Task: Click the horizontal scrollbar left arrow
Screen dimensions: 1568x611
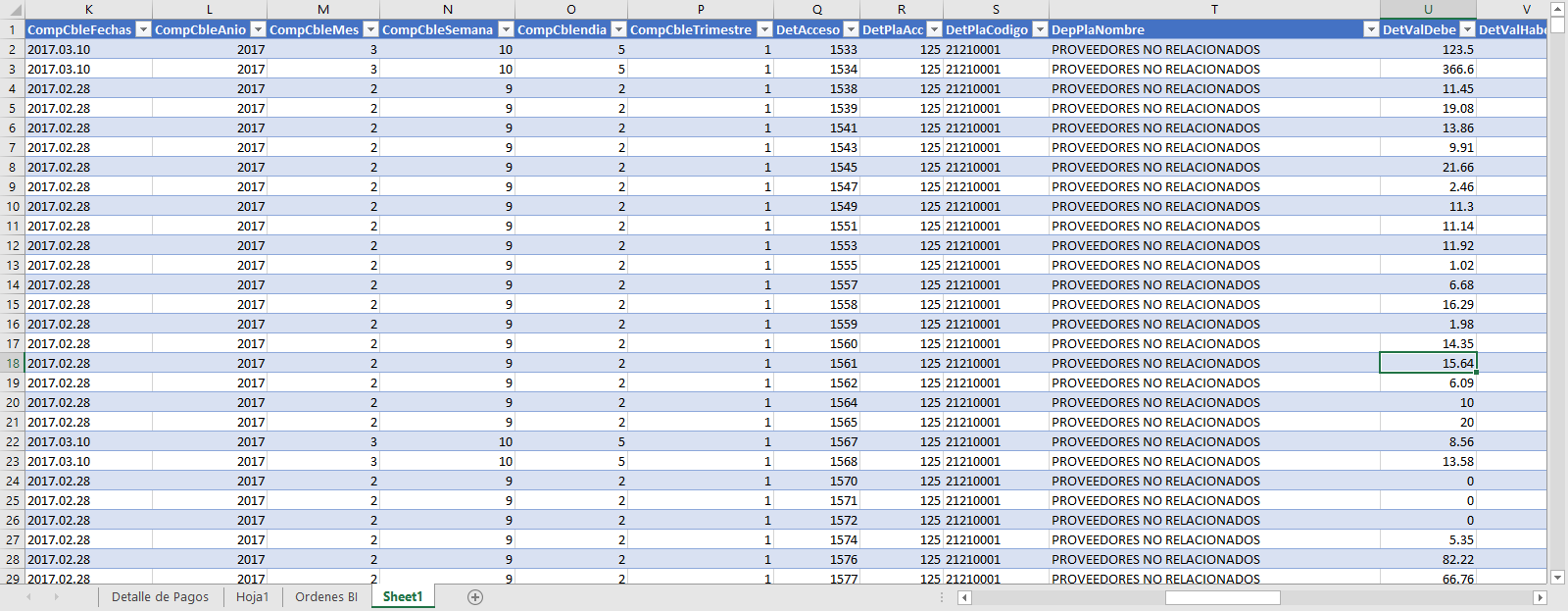Action: (x=964, y=597)
